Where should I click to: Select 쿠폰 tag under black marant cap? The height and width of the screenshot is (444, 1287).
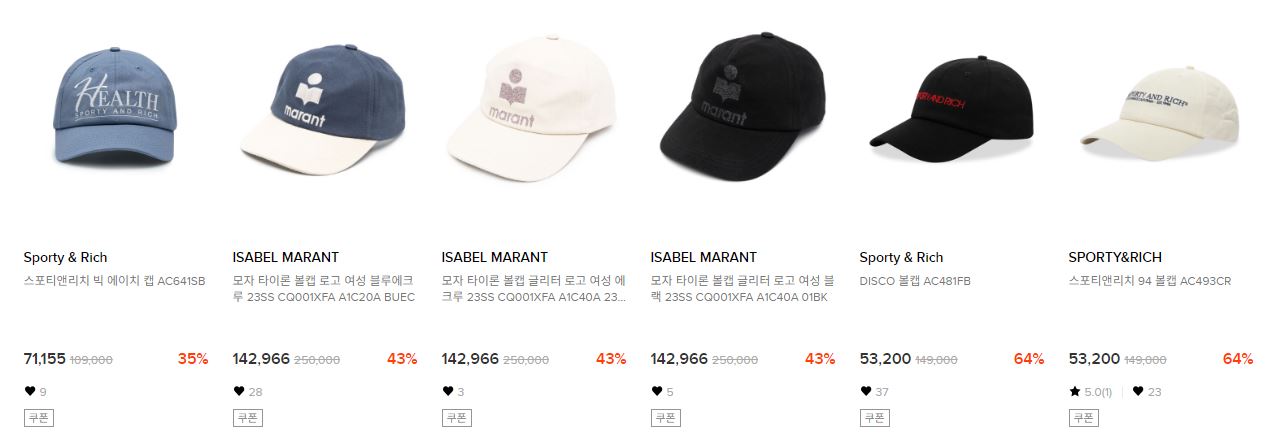665,418
